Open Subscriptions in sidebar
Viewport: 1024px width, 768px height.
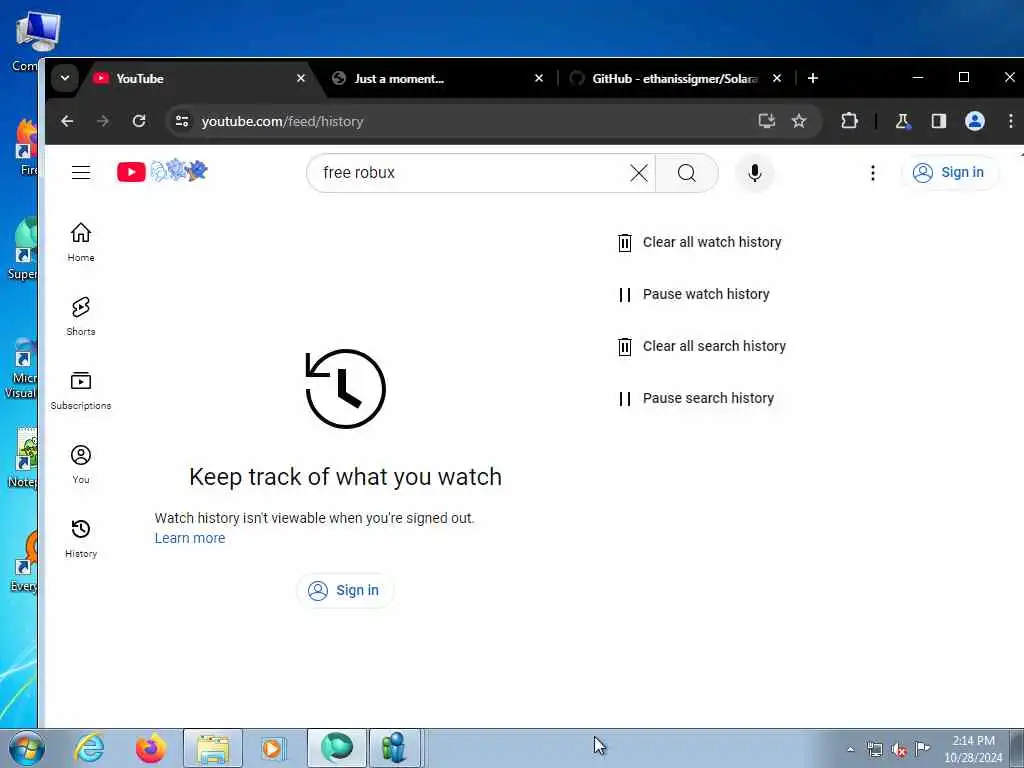81,391
